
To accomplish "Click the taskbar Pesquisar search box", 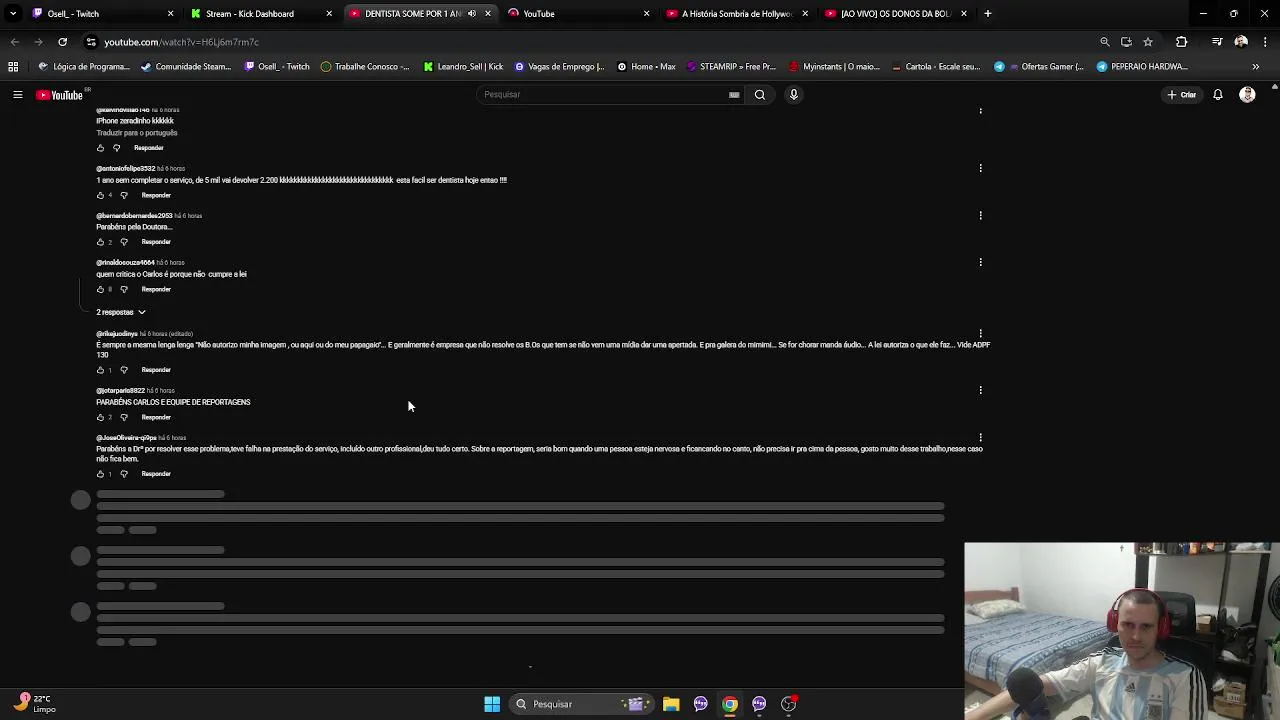I will (x=583, y=704).
